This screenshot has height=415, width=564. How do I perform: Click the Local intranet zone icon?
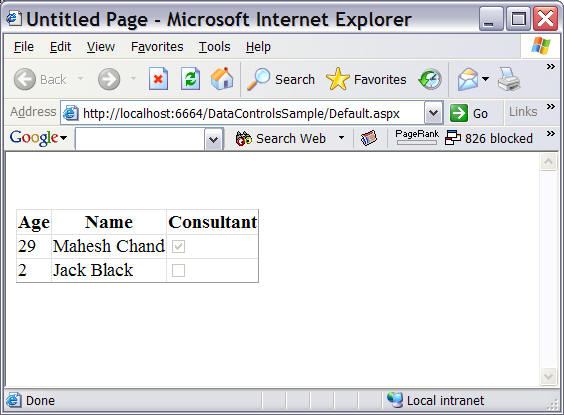click(x=395, y=400)
